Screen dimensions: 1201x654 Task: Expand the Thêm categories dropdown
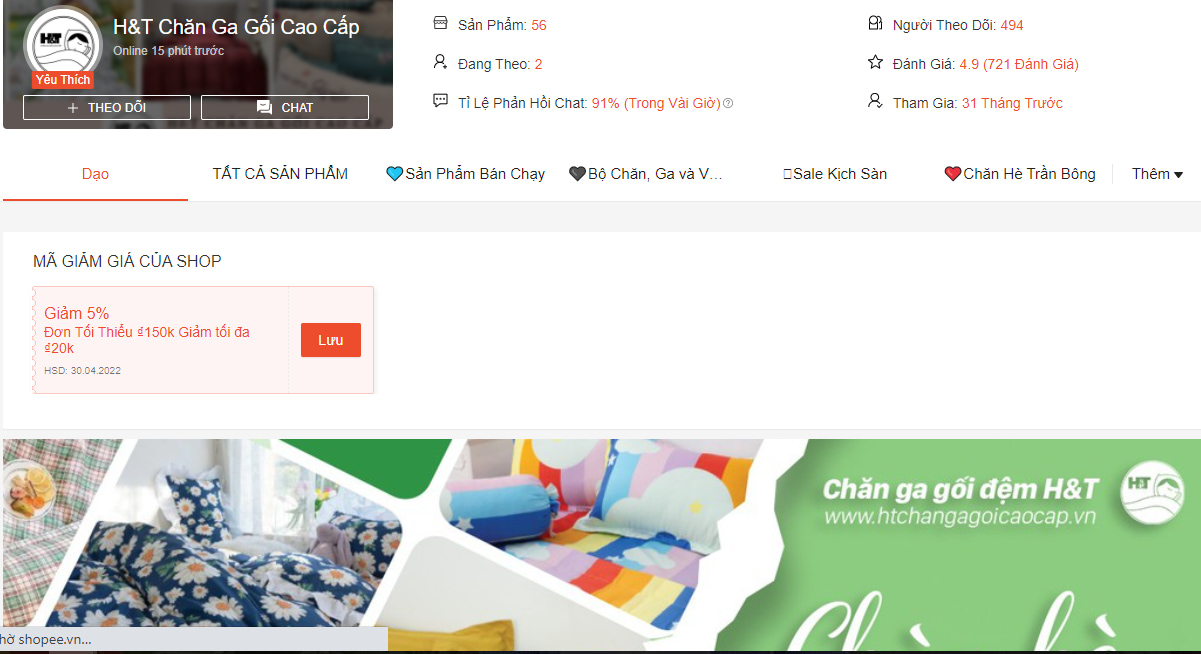(1157, 174)
